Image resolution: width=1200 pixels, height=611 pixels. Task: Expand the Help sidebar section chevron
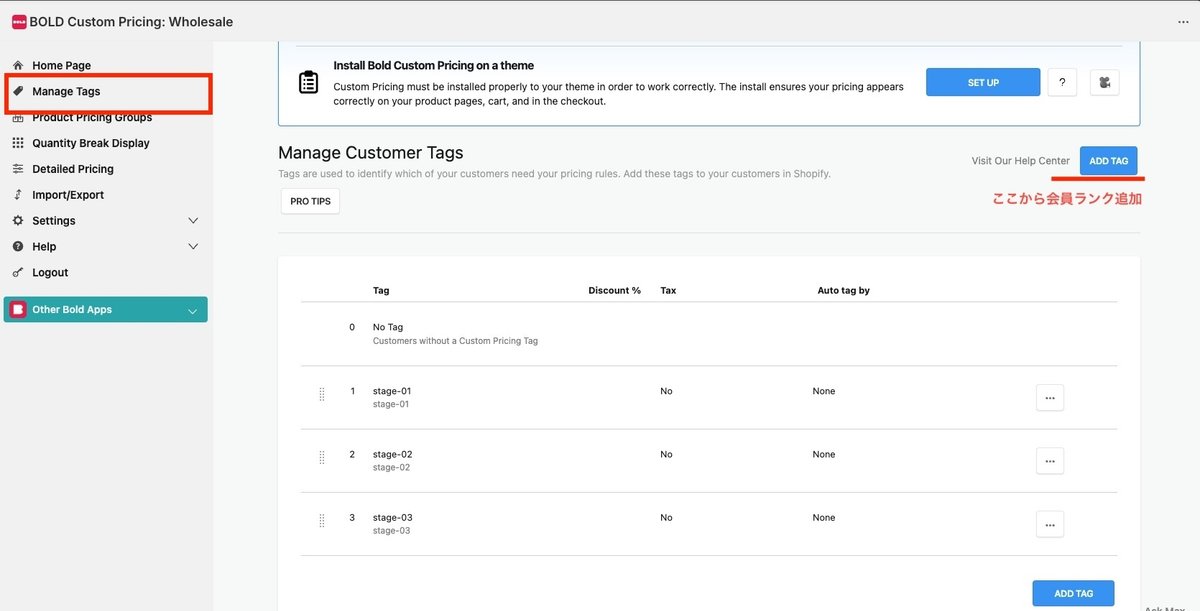193,247
